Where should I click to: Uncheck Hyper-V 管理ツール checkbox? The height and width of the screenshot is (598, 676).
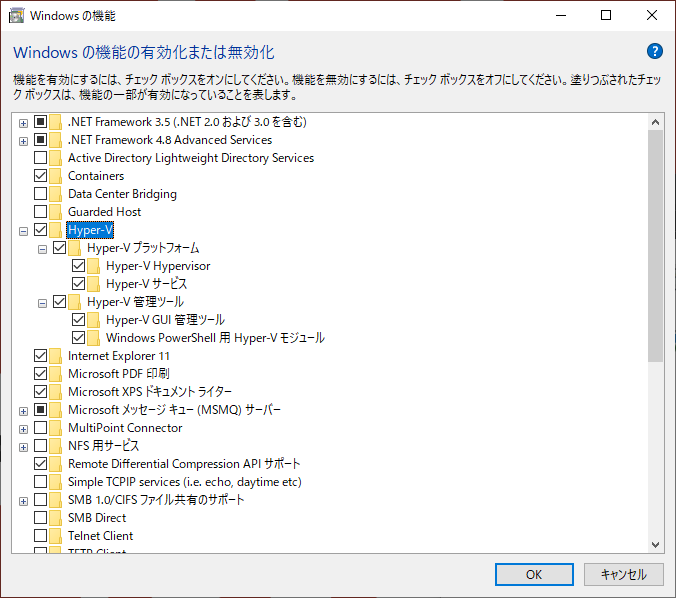[59, 301]
